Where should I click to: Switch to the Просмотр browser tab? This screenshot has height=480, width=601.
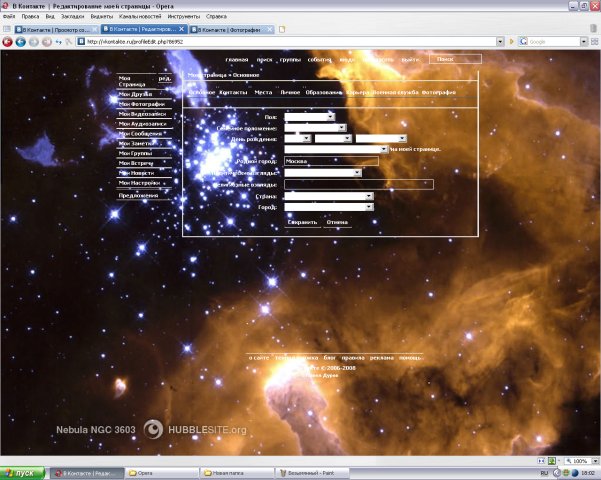click(x=56, y=30)
